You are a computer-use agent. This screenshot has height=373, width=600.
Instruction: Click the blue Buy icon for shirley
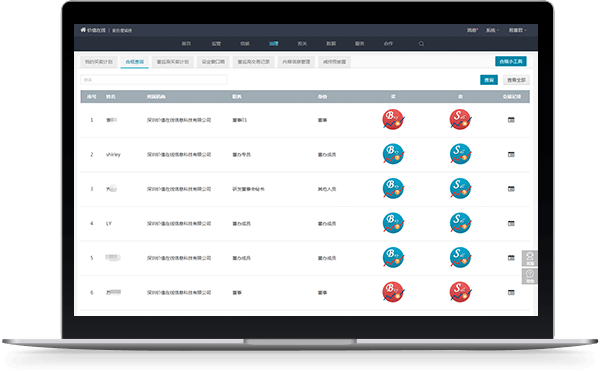(x=393, y=154)
